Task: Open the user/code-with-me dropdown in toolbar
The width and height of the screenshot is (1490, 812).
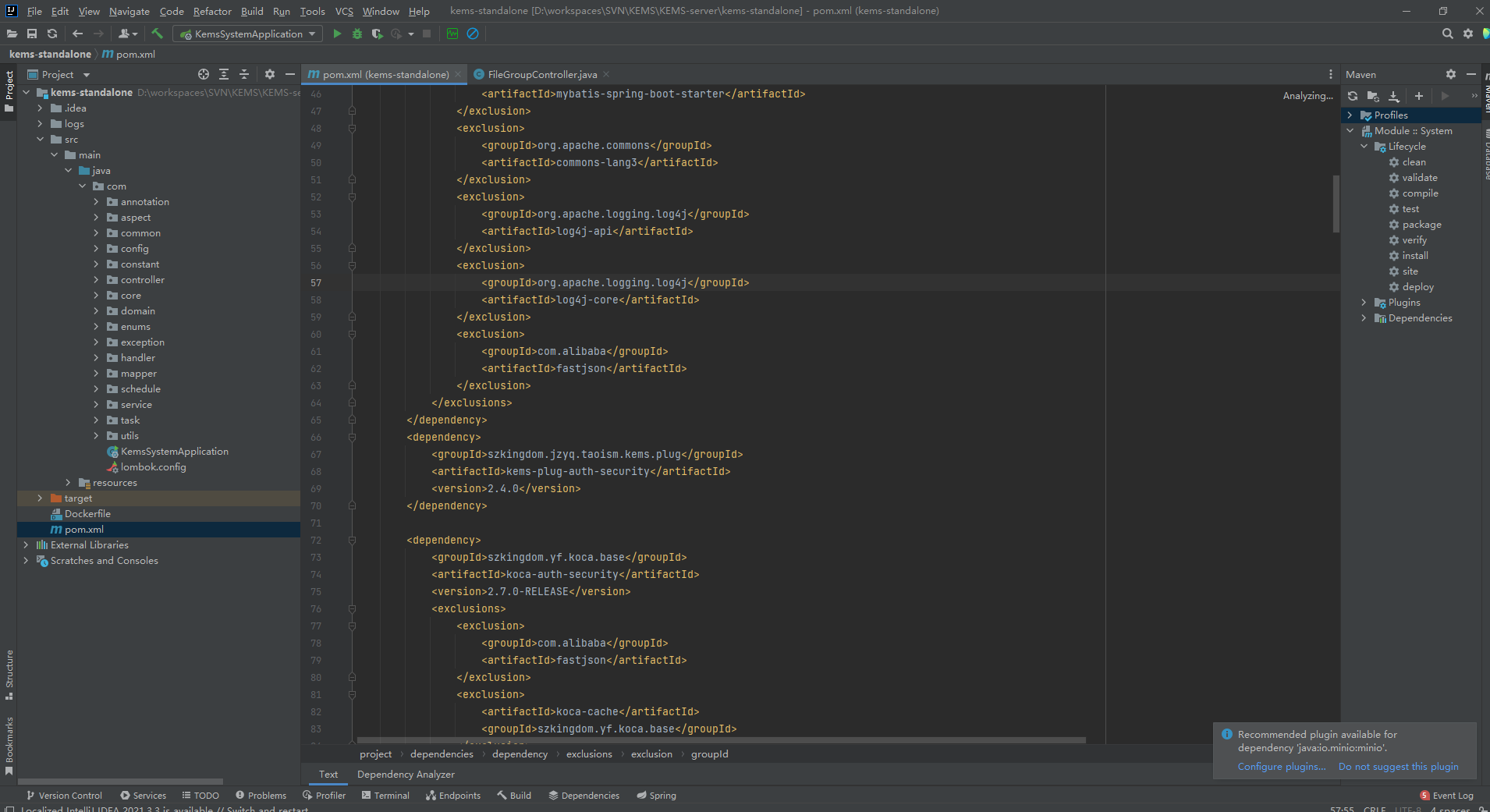Action: point(129,34)
